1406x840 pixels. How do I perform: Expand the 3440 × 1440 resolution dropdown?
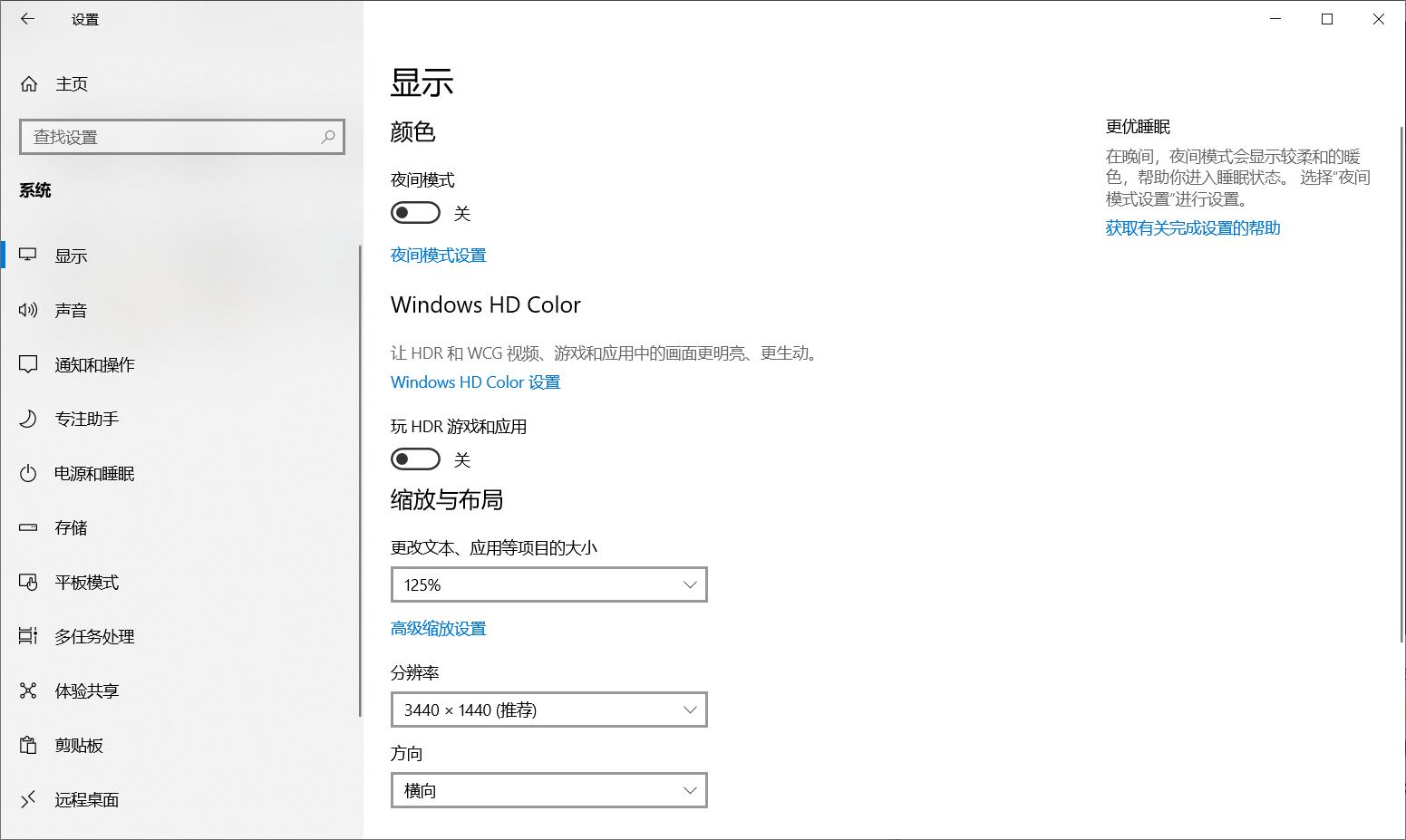pyautogui.click(x=548, y=710)
